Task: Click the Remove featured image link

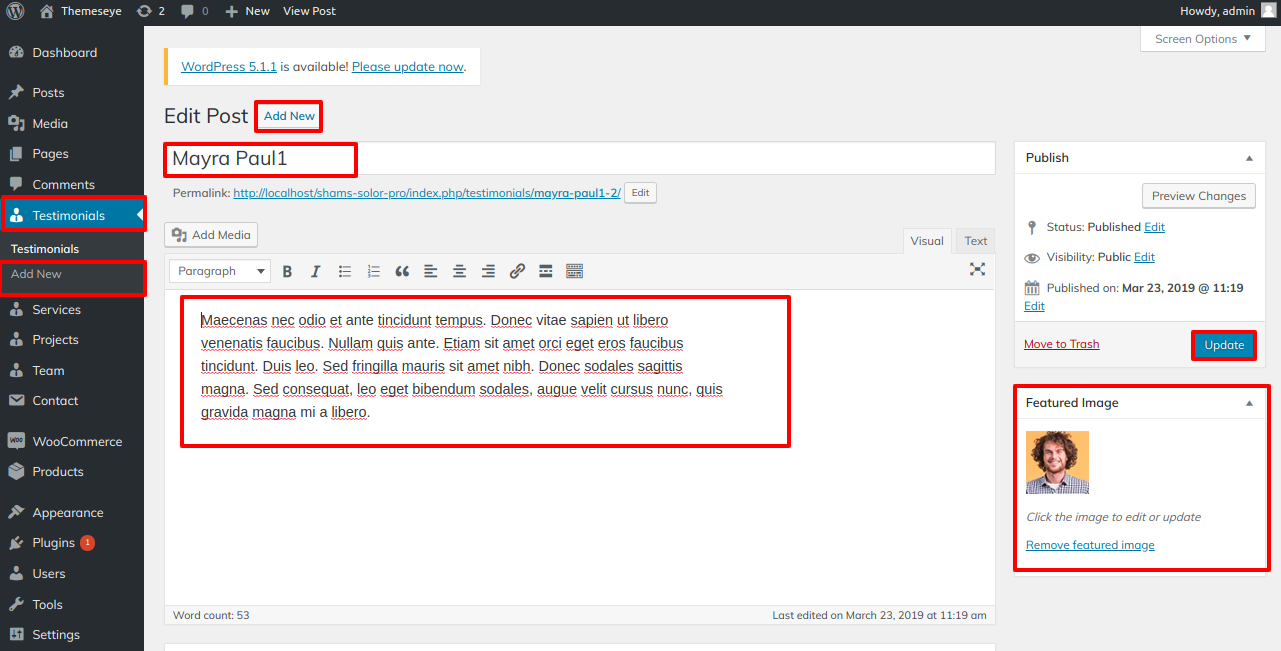Action: 1090,545
